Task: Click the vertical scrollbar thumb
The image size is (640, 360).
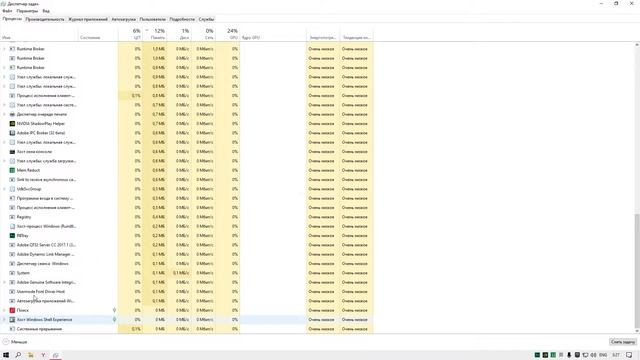Action: click(637, 271)
